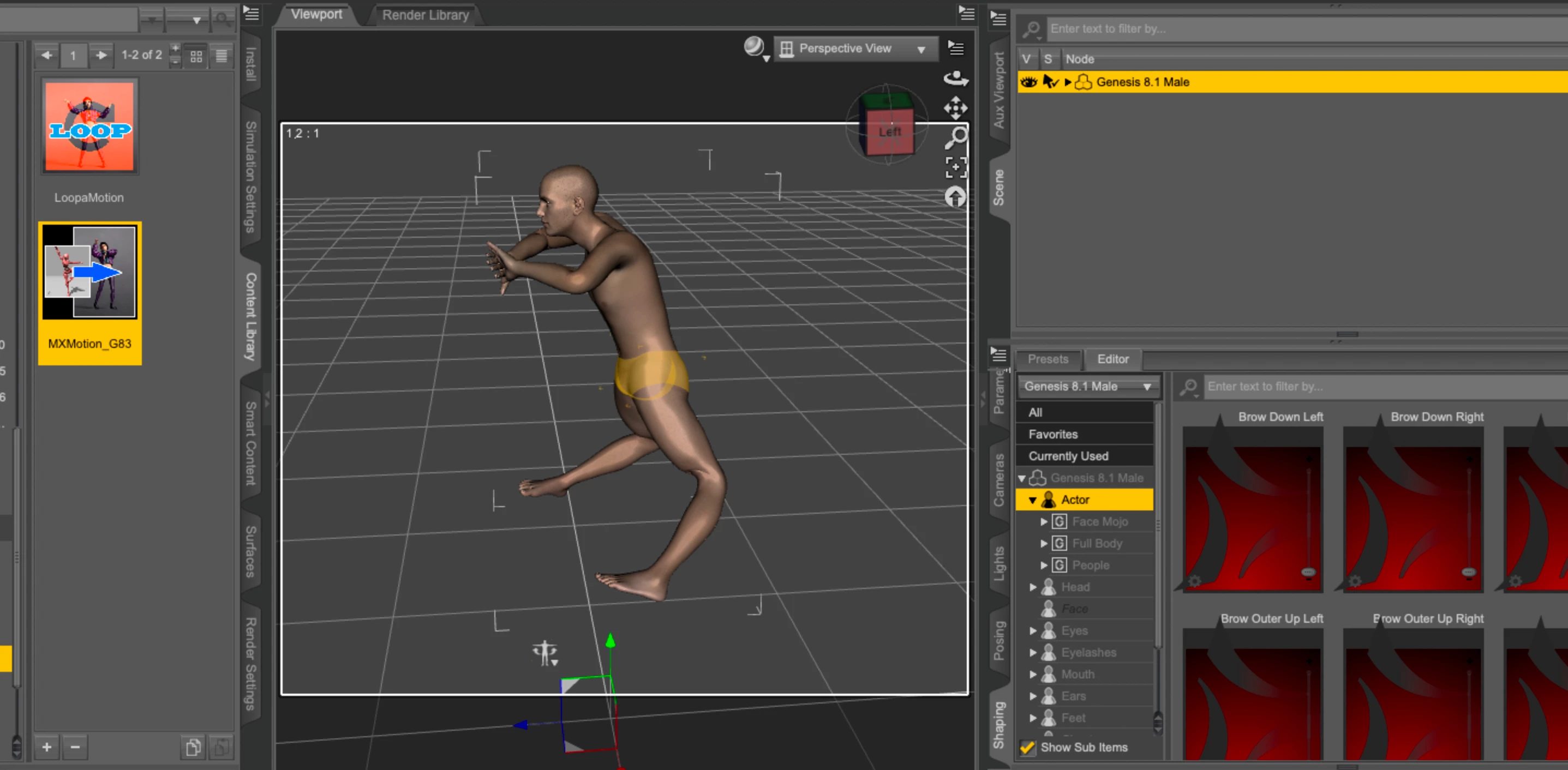Viewport: 1568px width, 770px height.
Task: Click the view cube Left face
Action: [x=889, y=131]
